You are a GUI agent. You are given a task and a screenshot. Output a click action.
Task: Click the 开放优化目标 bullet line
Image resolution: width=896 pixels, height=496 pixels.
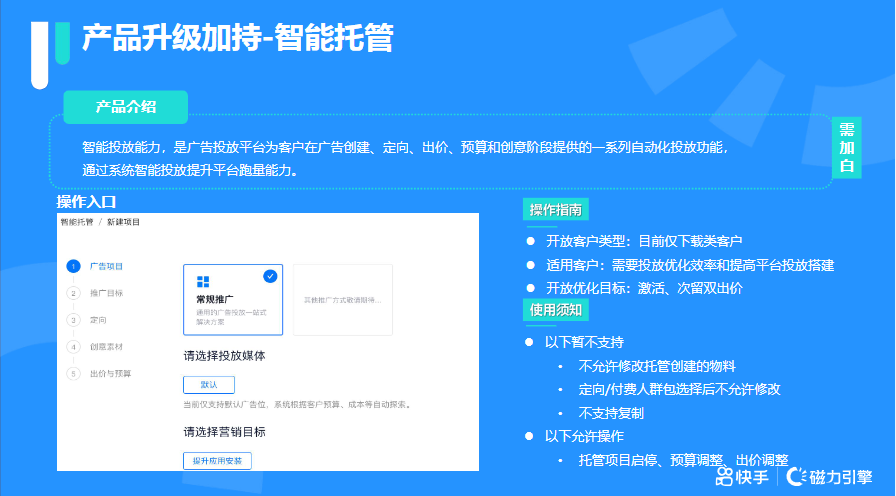tap(634, 288)
